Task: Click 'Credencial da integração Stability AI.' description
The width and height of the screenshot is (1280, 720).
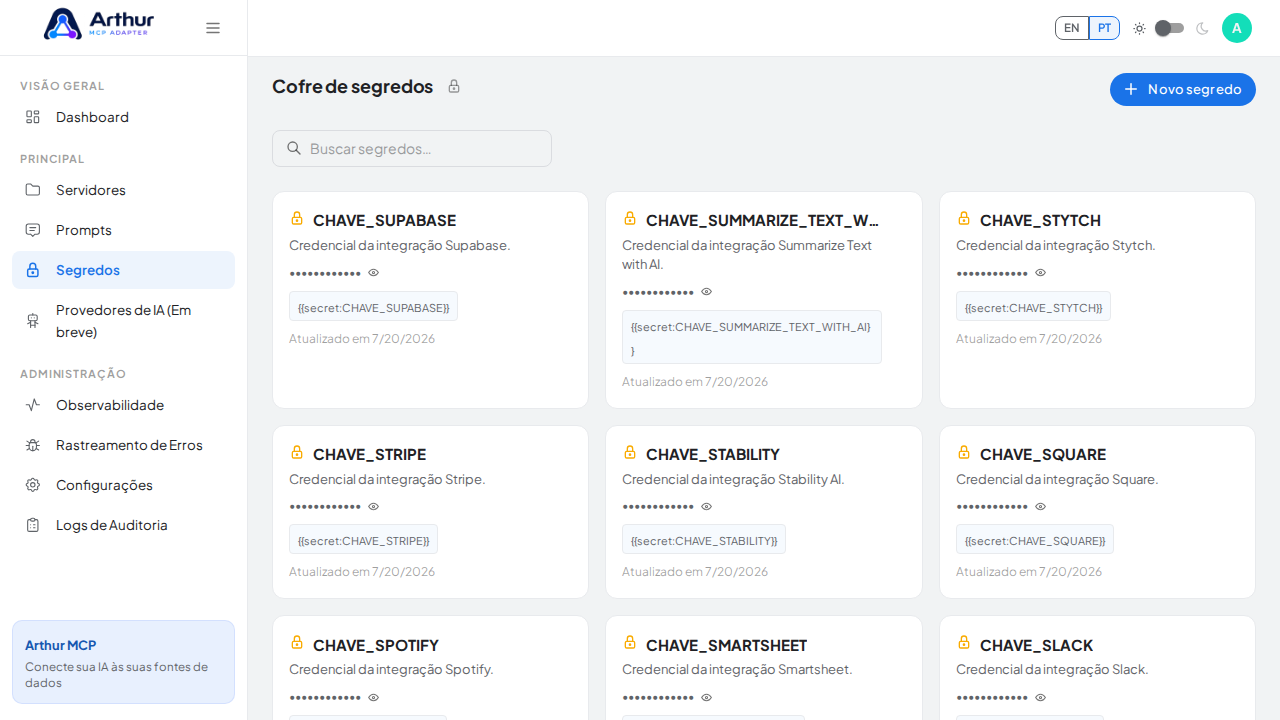Action: [733, 479]
